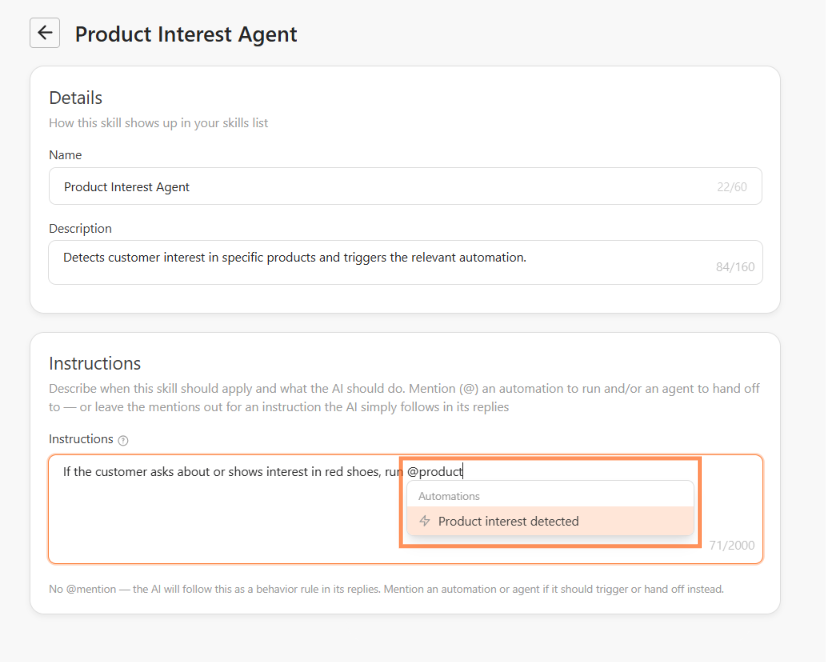Open the Instructions help question-mark icon

point(123,440)
